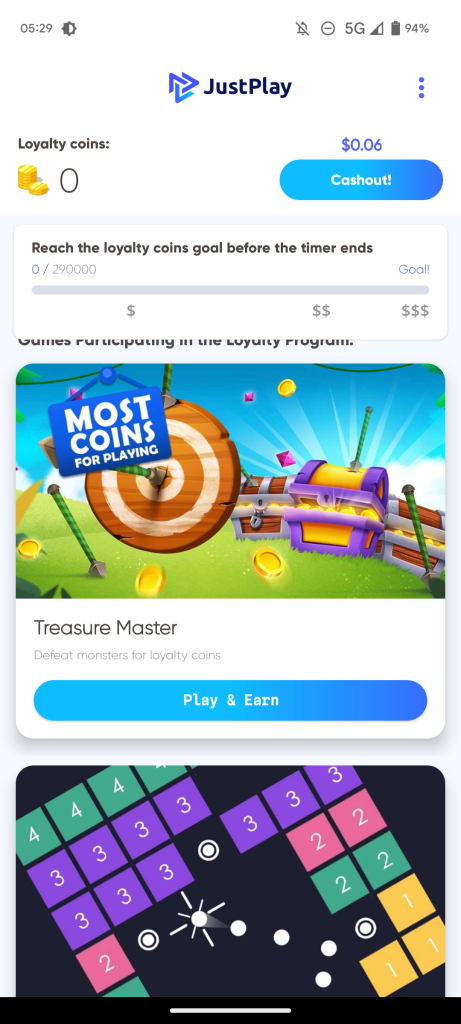Tap the $$$ reward tier marker

415,311
